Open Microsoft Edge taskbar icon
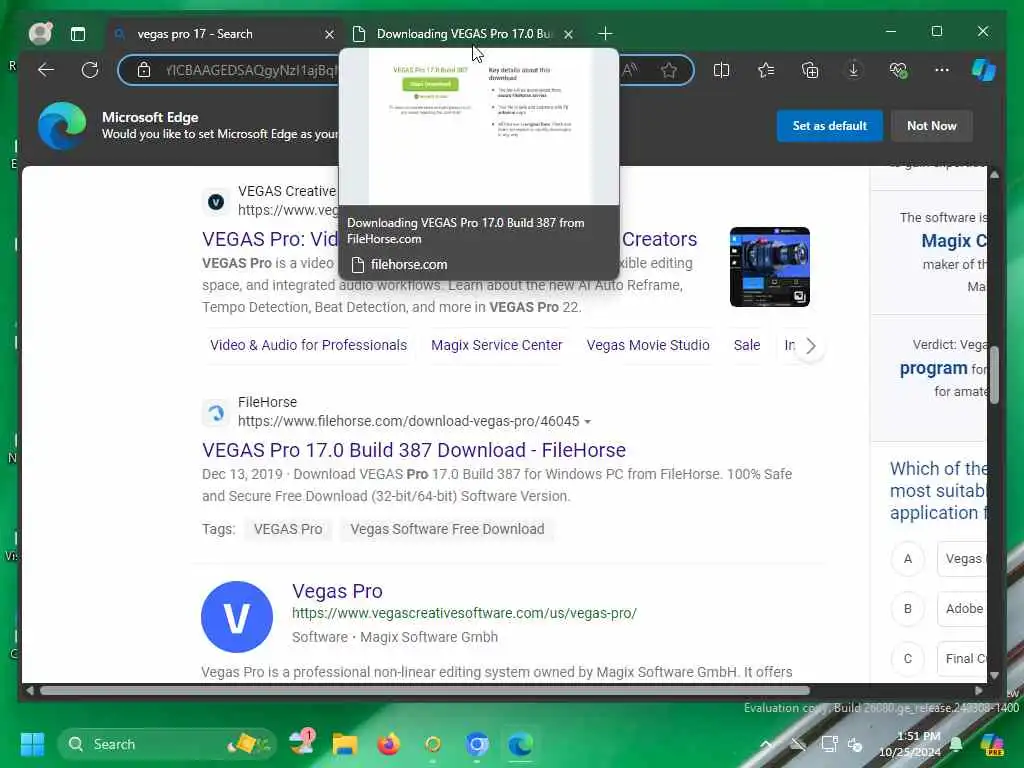This screenshot has height=768, width=1024. point(520,744)
